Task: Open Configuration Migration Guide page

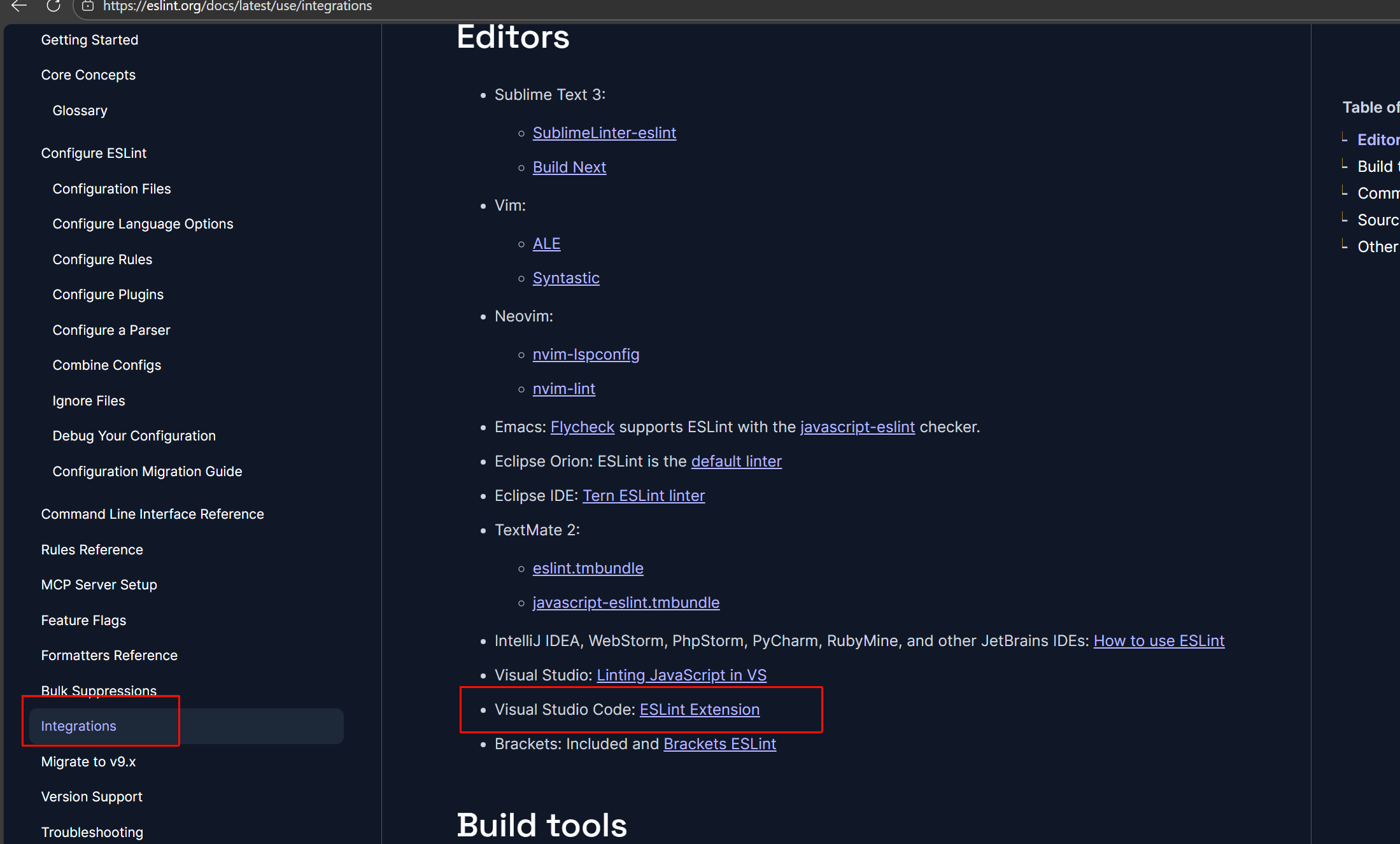Action: (x=147, y=471)
